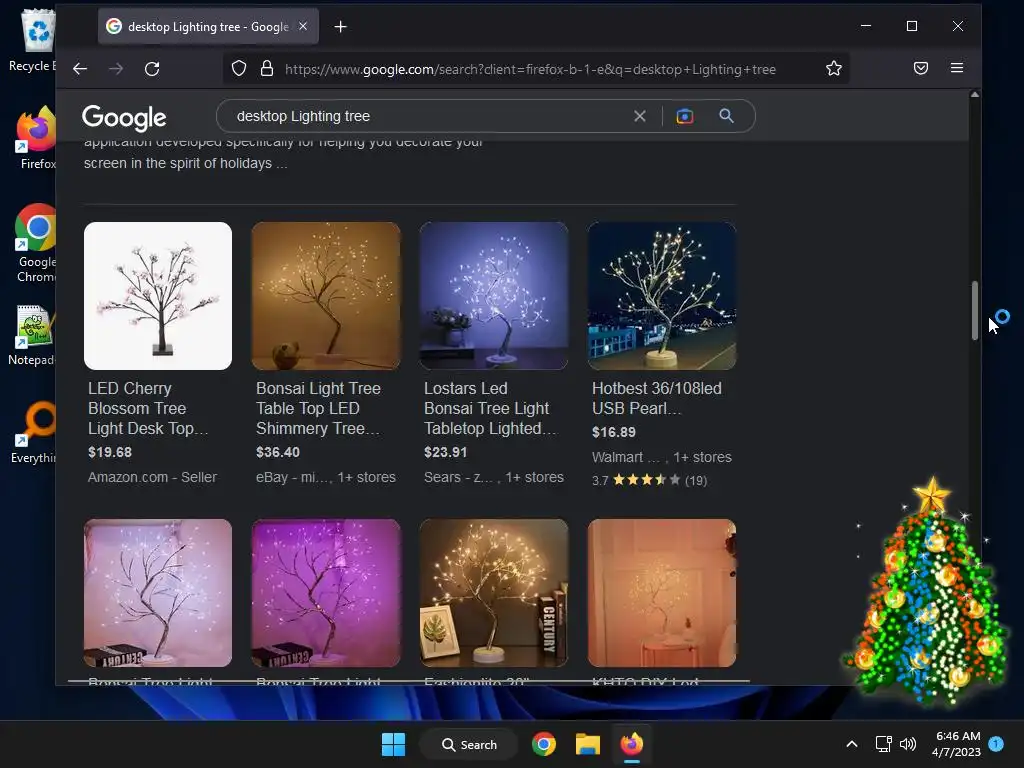The height and width of the screenshot is (768, 1024).
Task: Reload the current page
Action: point(152,69)
